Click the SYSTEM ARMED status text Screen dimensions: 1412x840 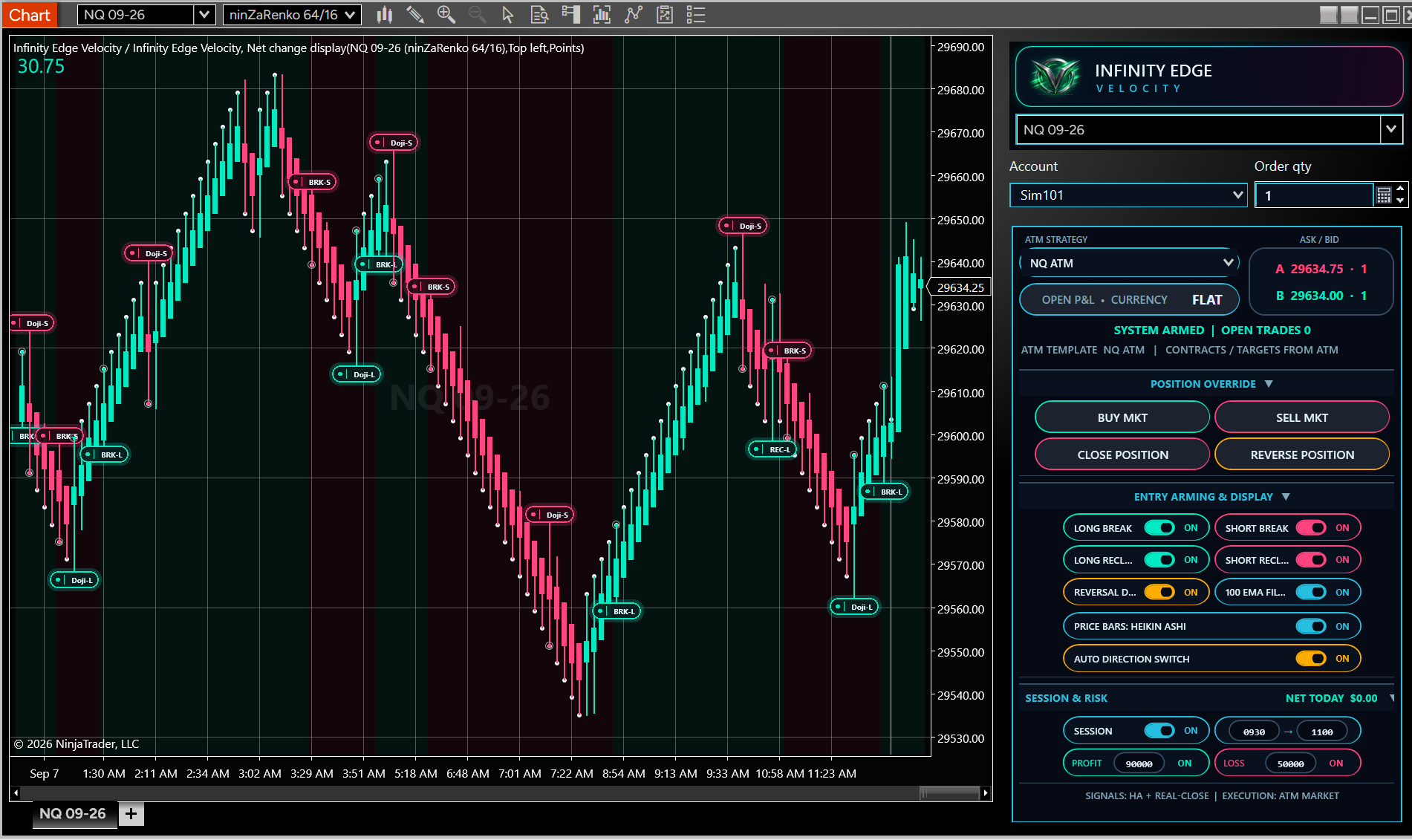tap(1159, 330)
